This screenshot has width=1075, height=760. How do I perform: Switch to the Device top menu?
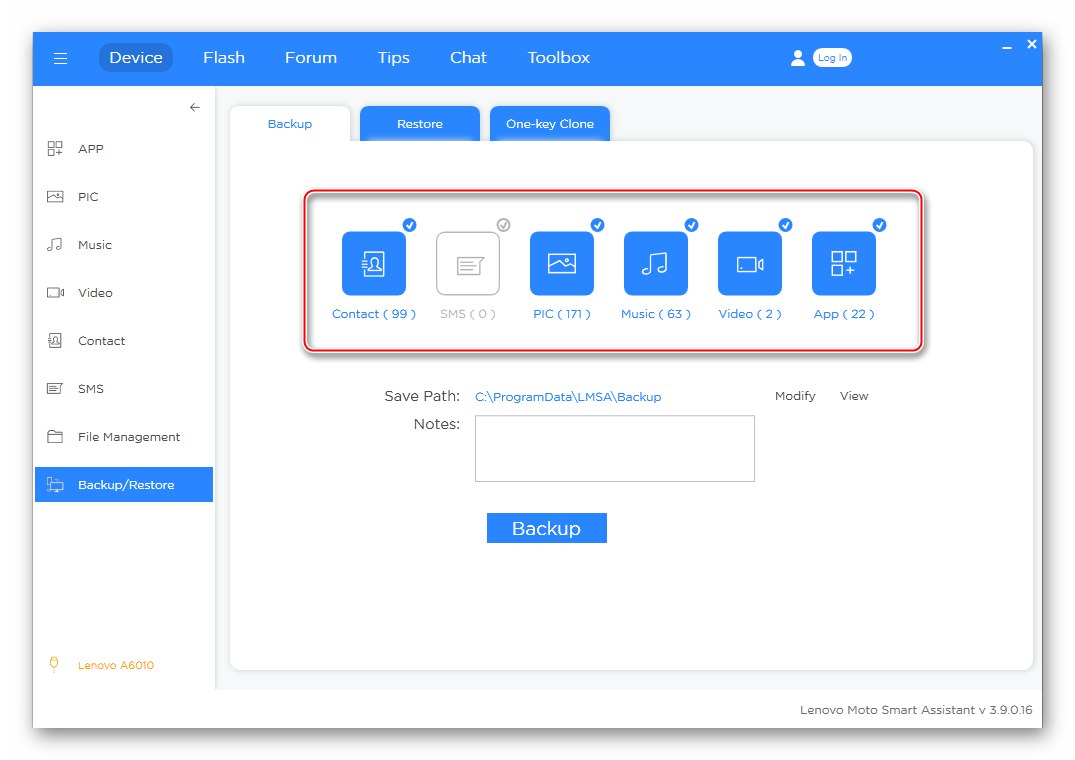(x=136, y=58)
